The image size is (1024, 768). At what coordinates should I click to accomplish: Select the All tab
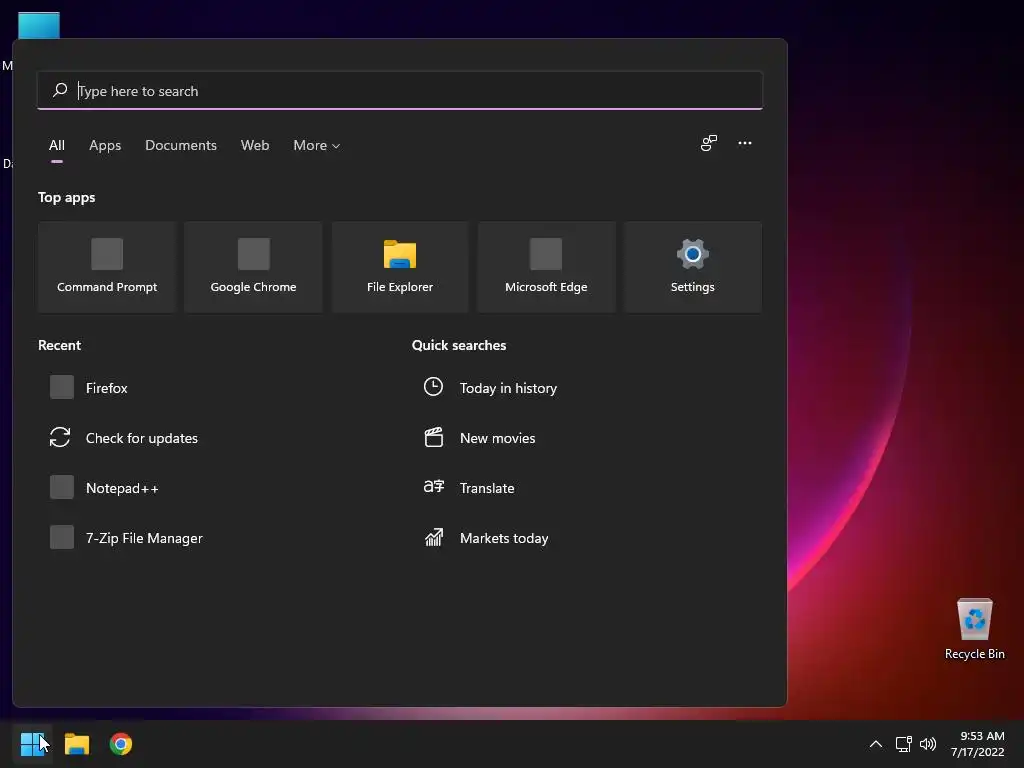[x=57, y=145]
